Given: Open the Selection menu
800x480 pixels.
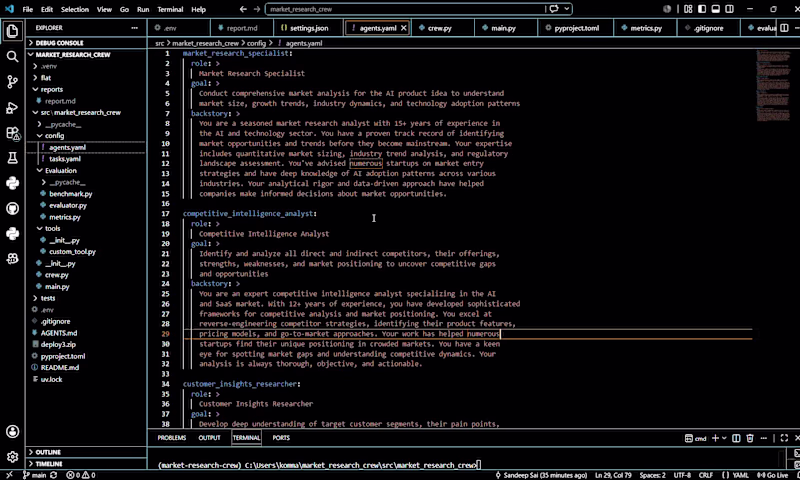Looking at the screenshot, I should tap(74, 9).
